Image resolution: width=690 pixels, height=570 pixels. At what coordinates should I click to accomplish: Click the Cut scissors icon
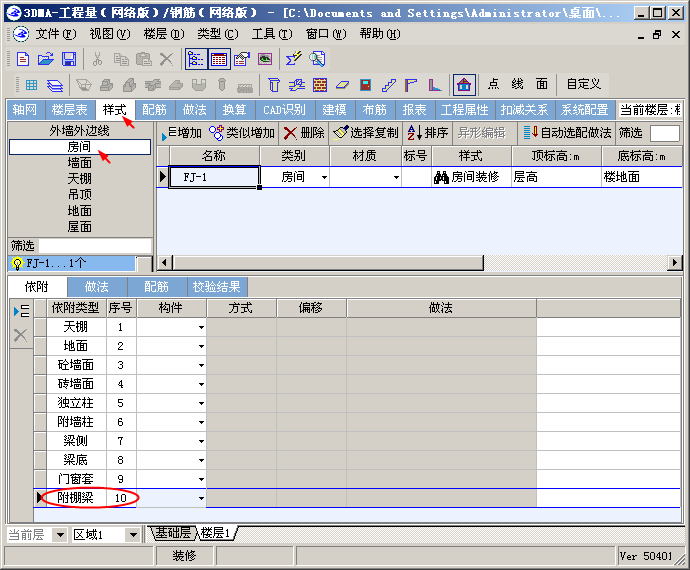[x=97, y=59]
